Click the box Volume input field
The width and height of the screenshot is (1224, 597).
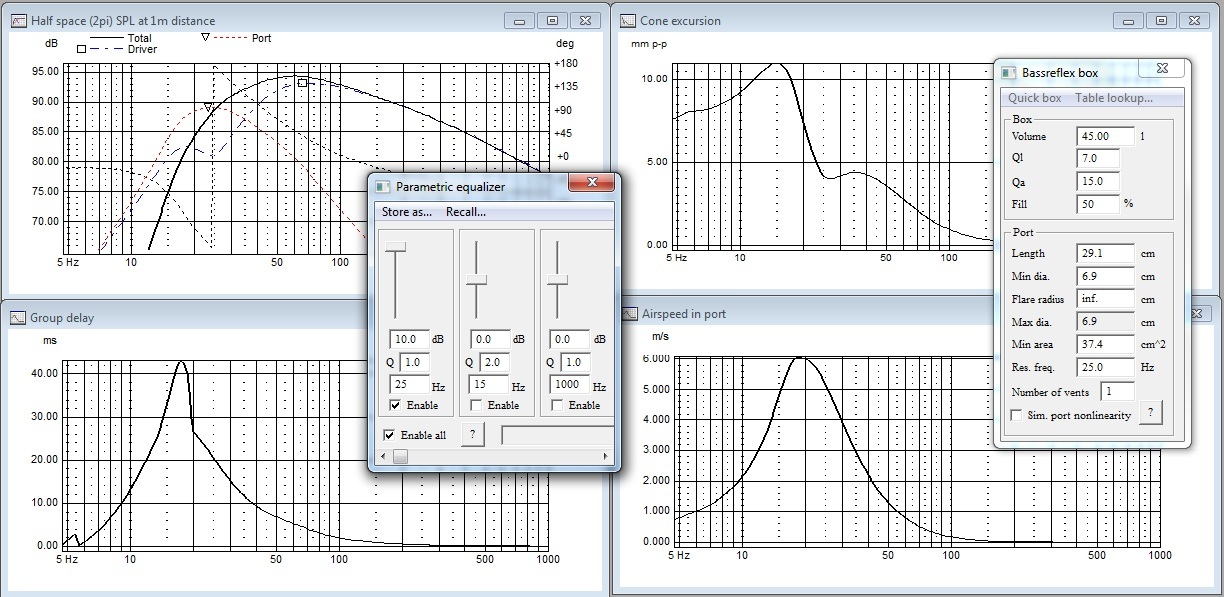1105,136
